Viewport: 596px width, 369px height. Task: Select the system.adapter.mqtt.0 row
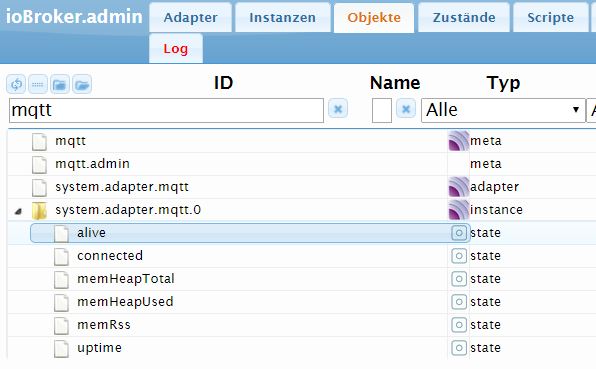(301, 210)
